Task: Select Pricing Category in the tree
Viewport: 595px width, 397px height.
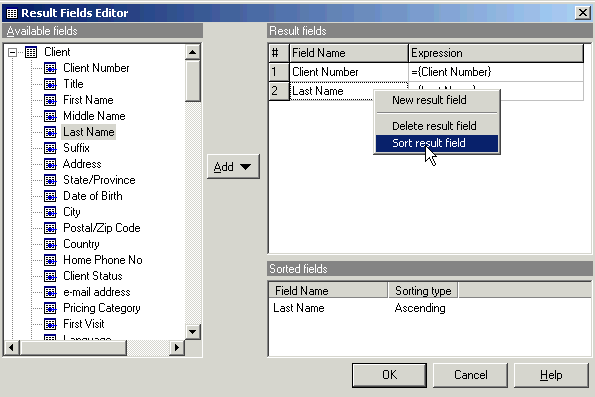Action: click(x=102, y=308)
